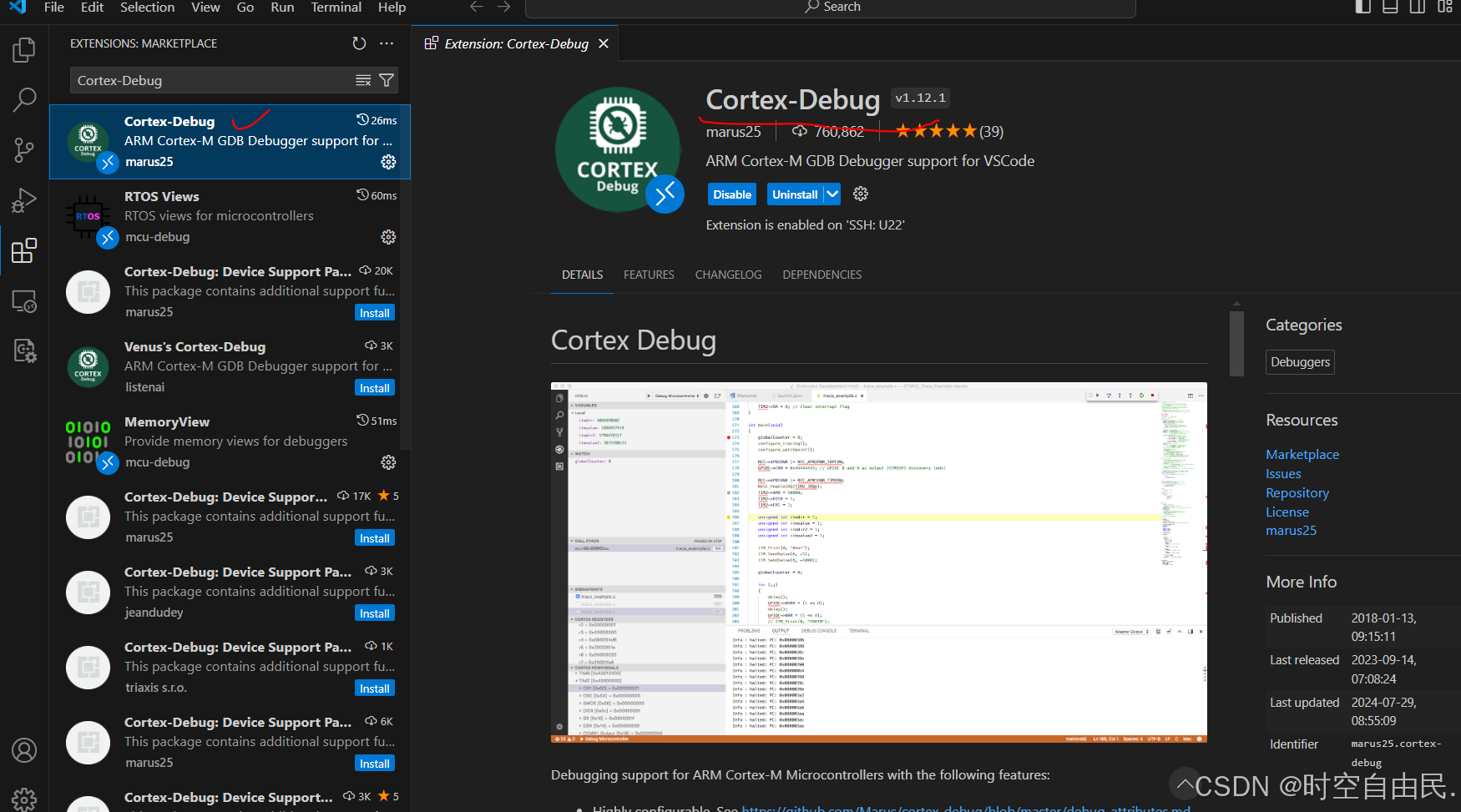Open the filter extensions funnel icon

pos(387,80)
